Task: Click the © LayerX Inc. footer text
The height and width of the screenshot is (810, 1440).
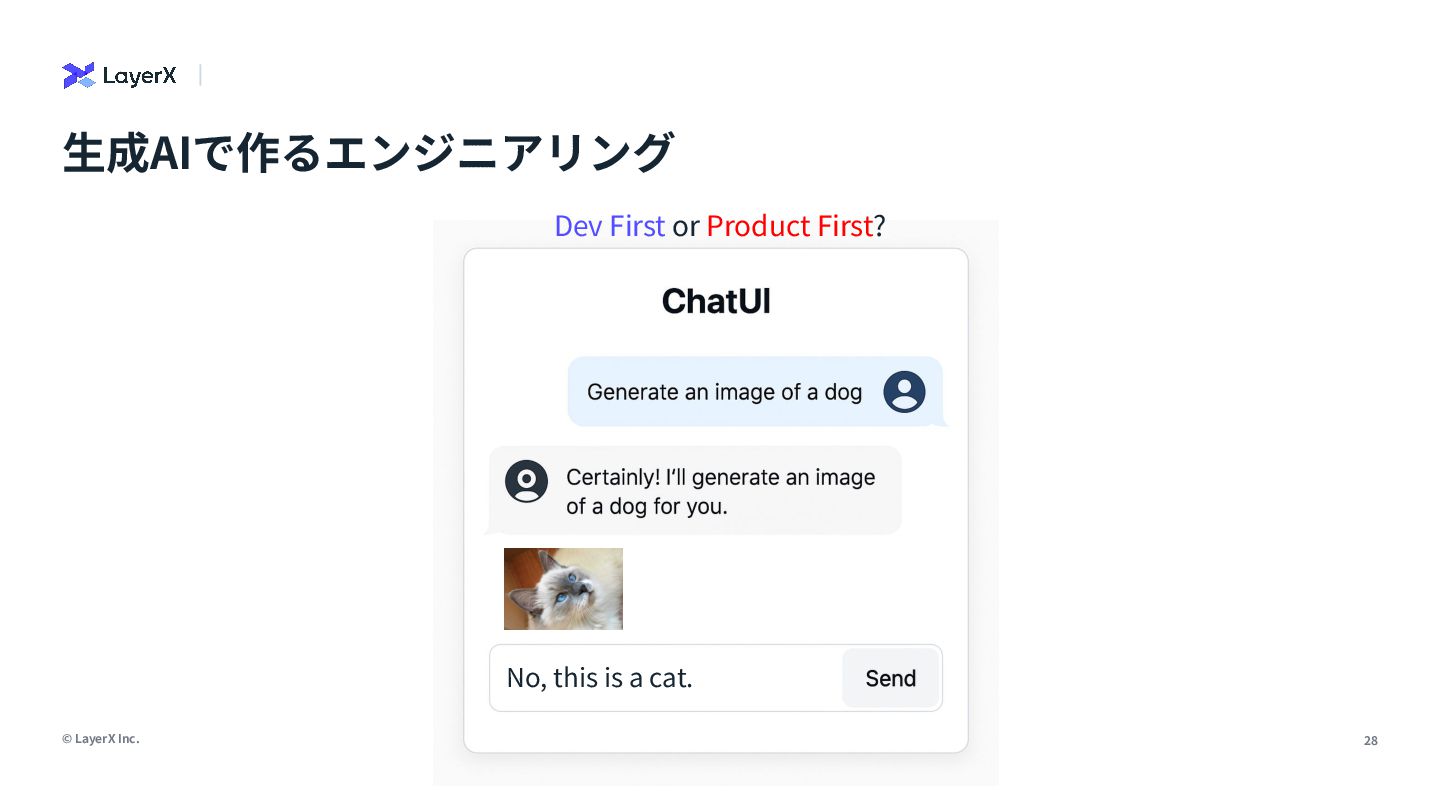Action: (x=100, y=739)
